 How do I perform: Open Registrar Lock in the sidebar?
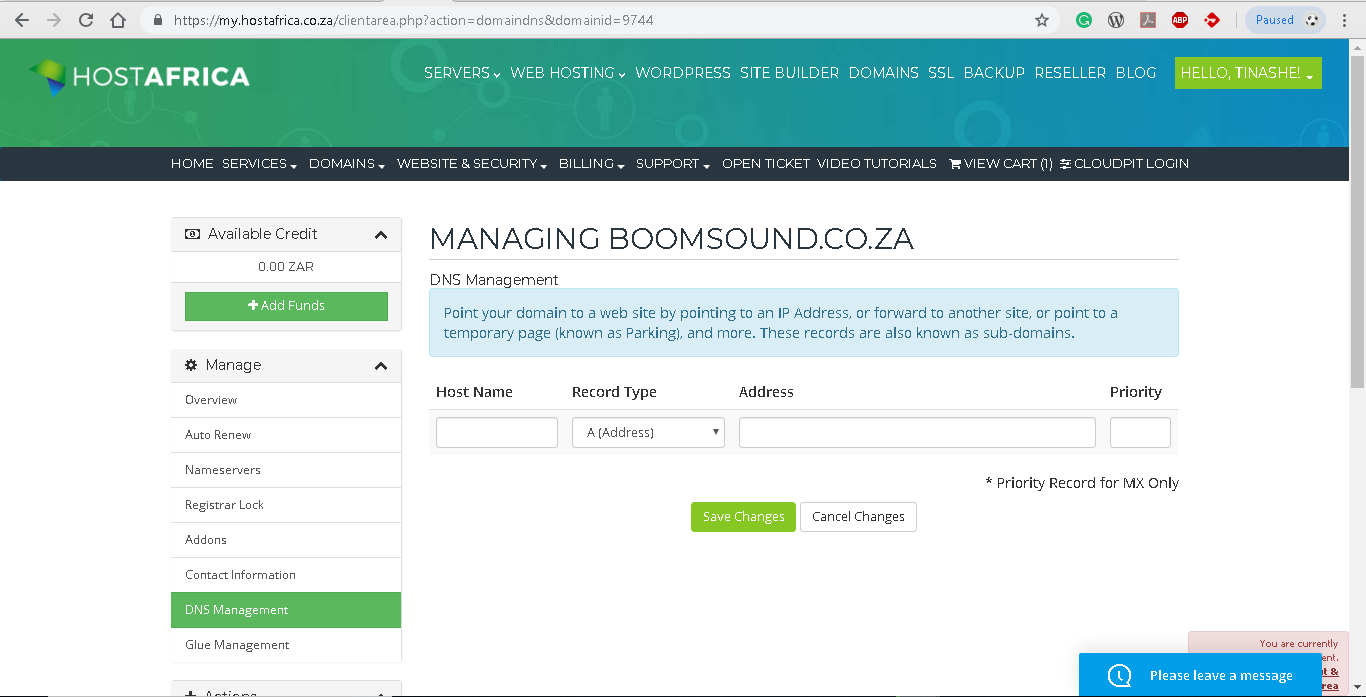coord(286,505)
